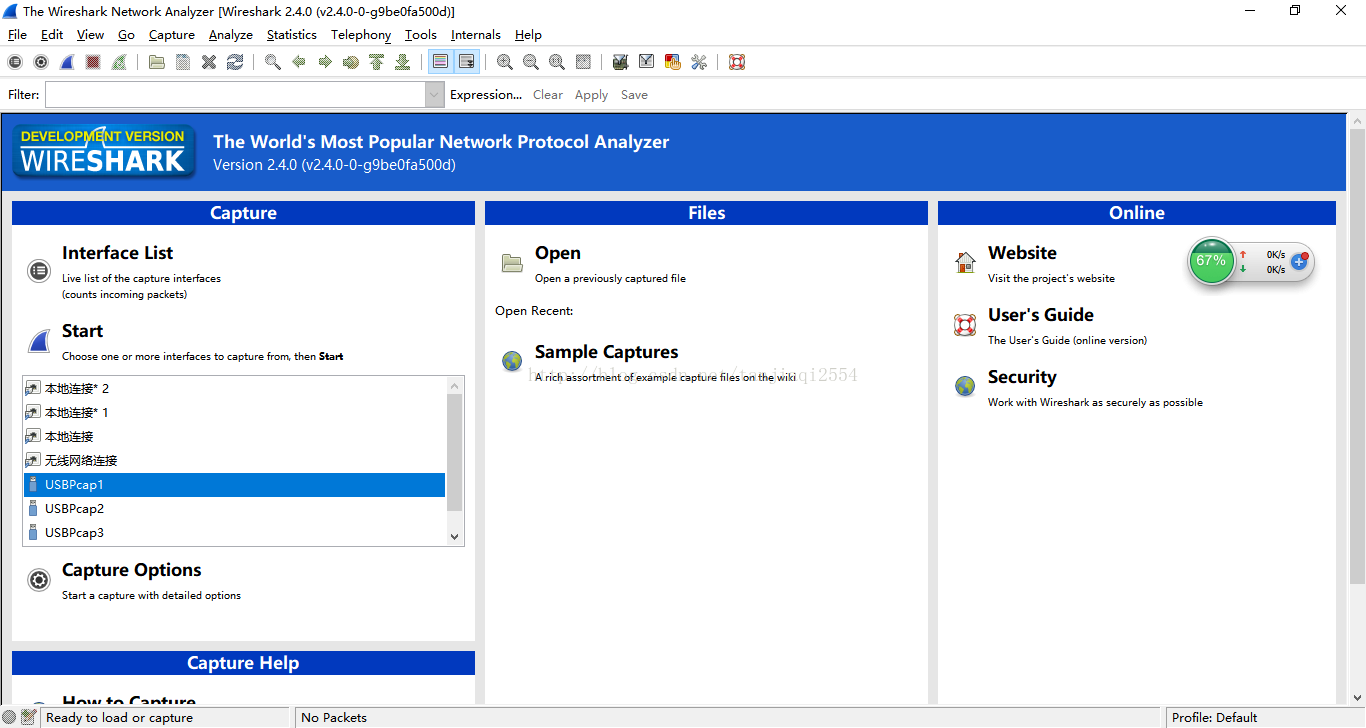Open the Capture Options link in the Capture panel
This screenshot has height=728, width=1366.
coord(131,570)
